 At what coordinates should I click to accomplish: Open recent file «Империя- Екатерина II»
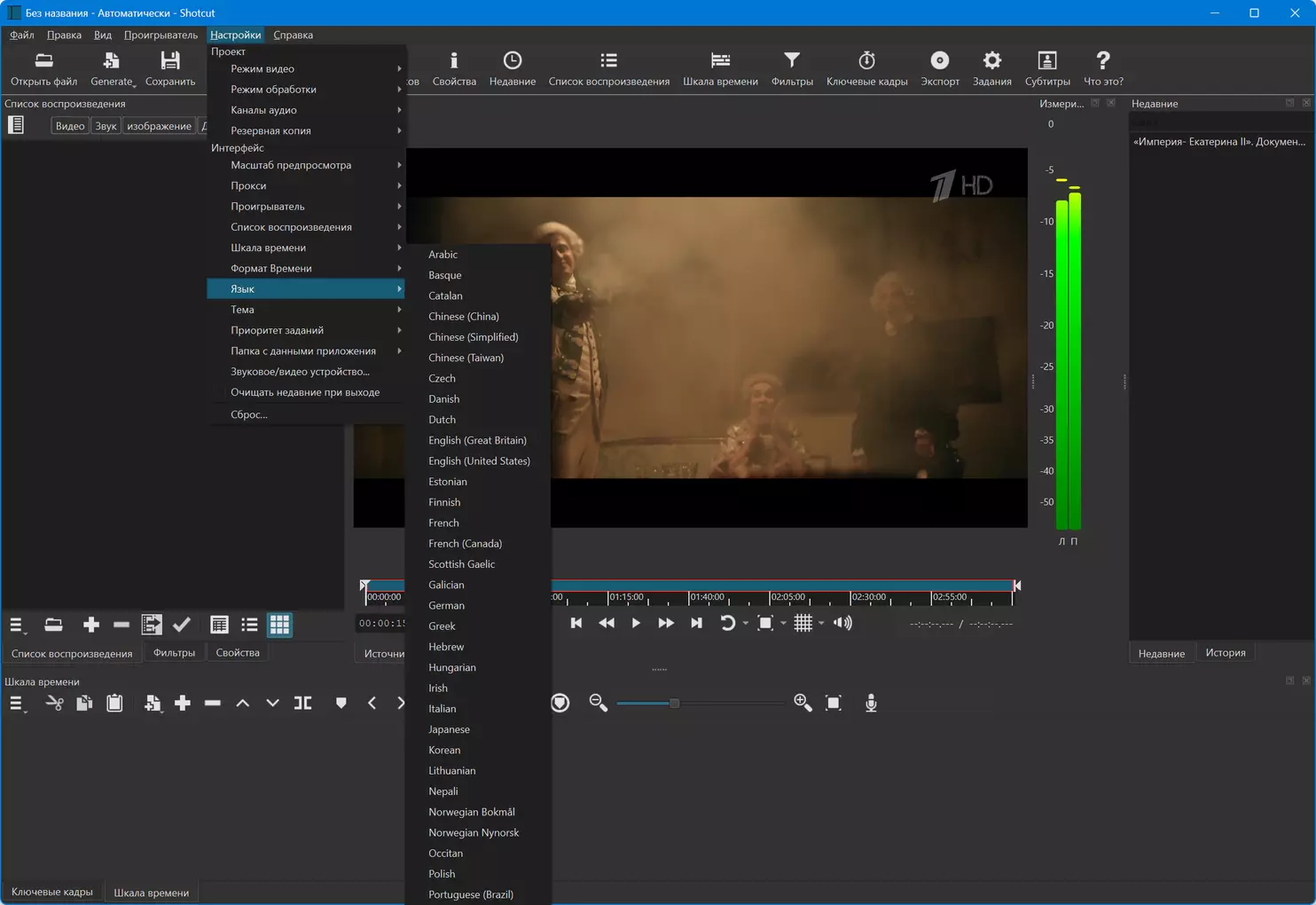1218,142
